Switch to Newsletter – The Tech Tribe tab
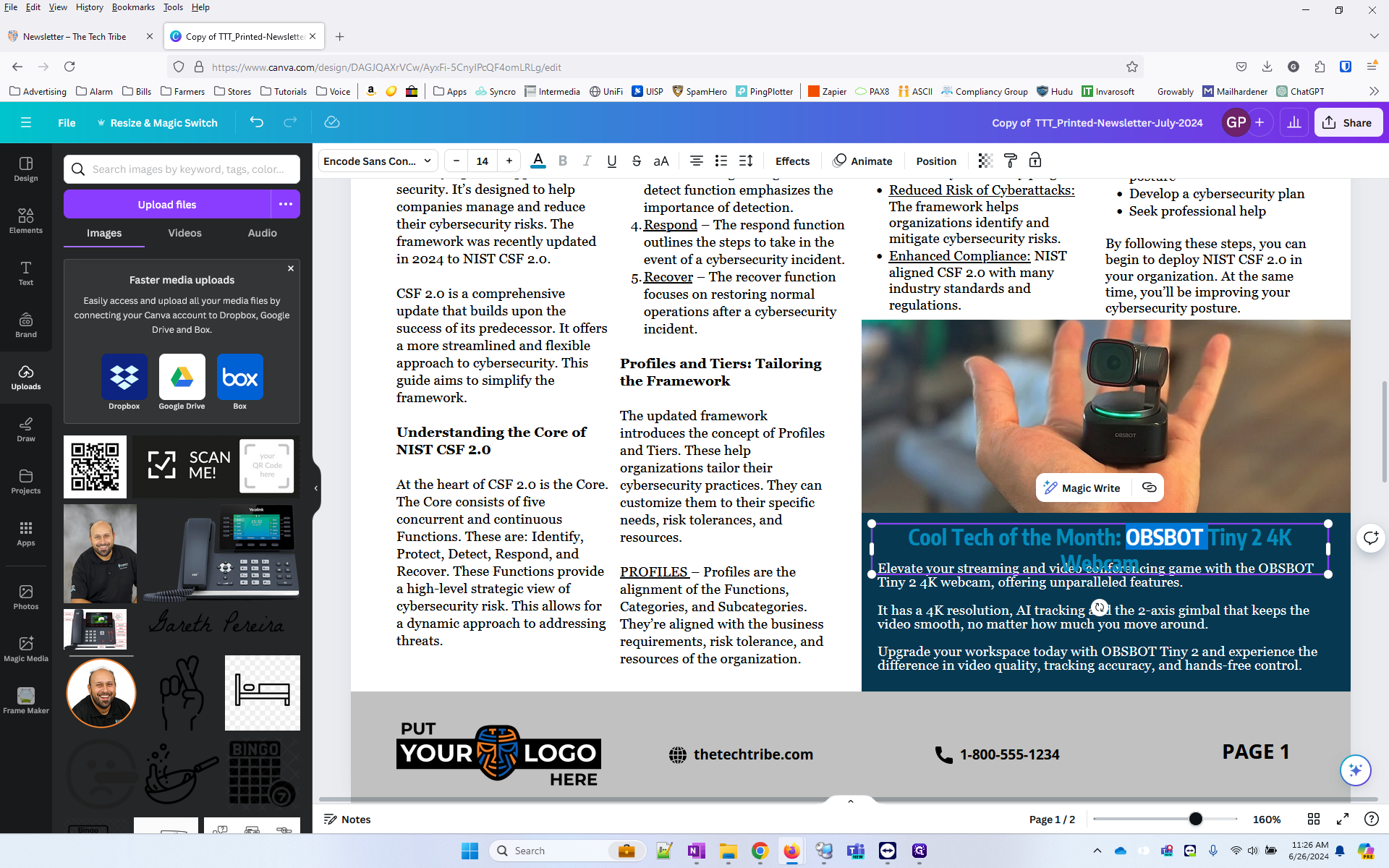The width and height of the screenshot is (1389, 868). 80,36
